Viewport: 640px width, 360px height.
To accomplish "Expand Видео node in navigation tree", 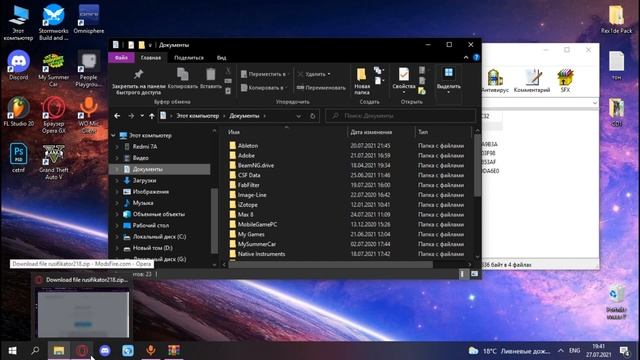I will click(x=117, y=158).
